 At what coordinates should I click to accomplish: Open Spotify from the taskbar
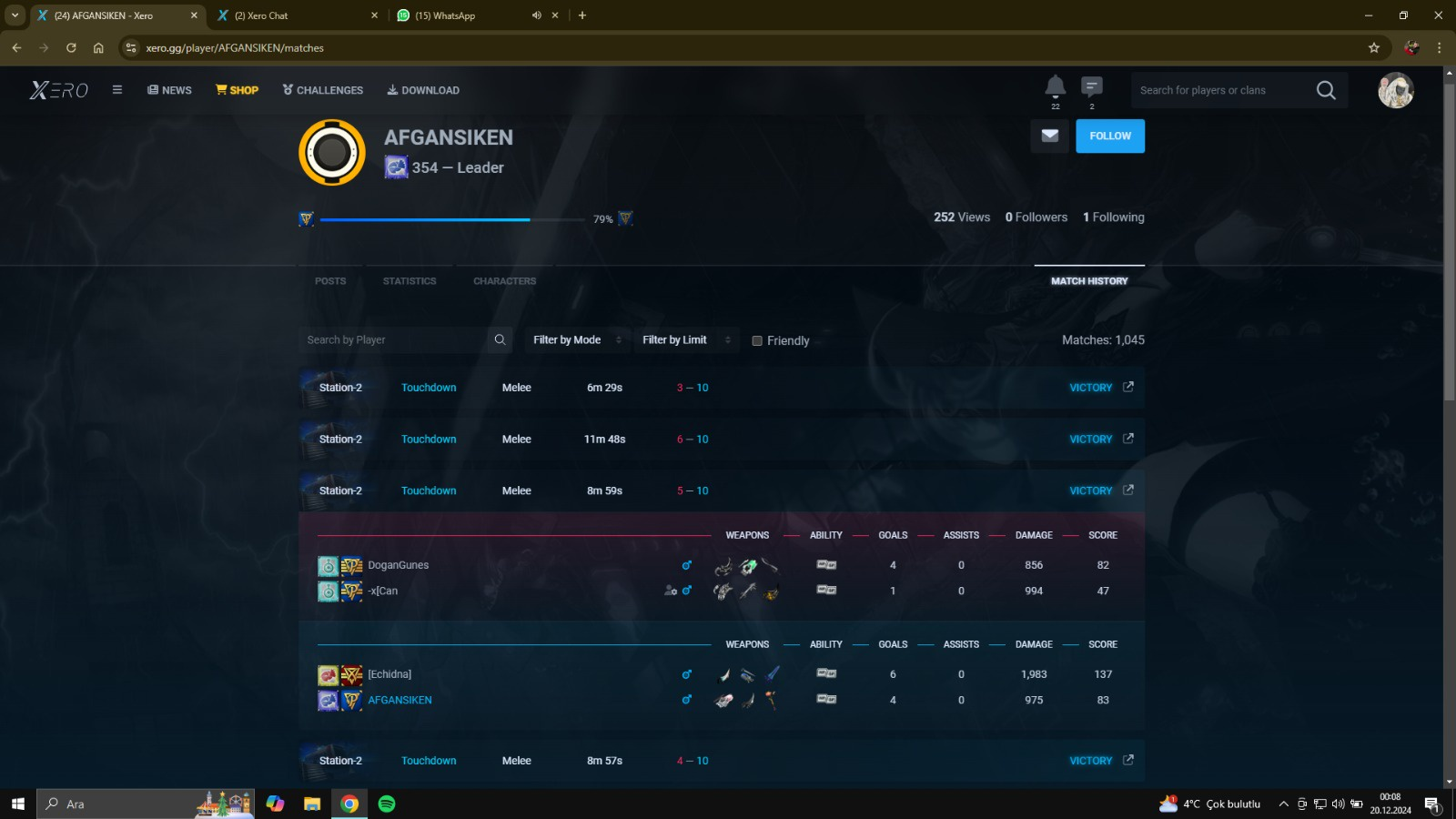pos(387,804)
